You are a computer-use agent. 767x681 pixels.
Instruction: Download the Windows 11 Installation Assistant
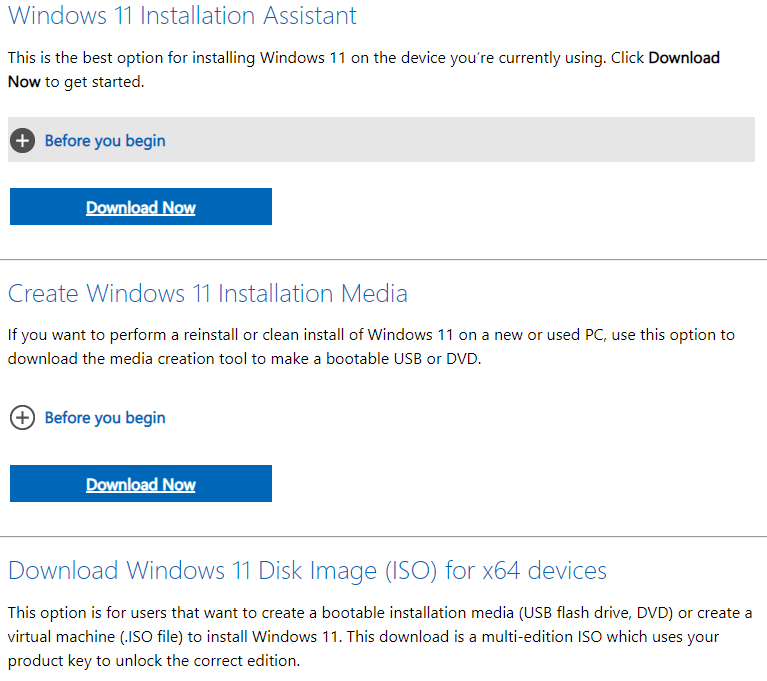point(141,207)
